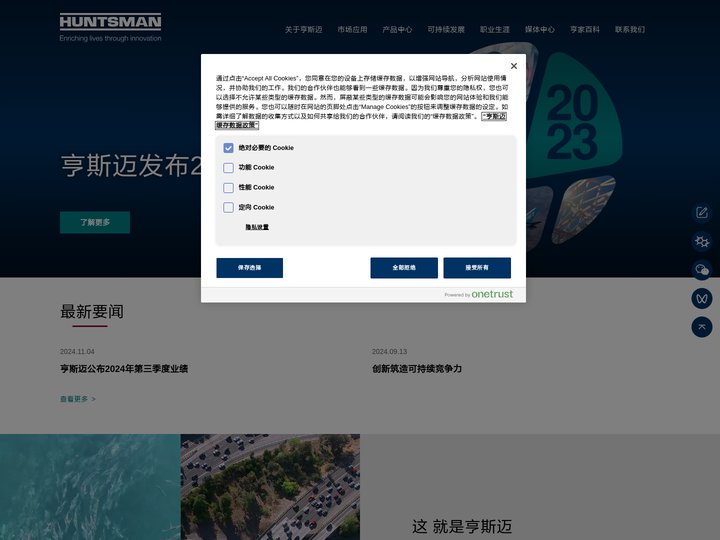
Task: Enable the 性能 Cookie checkbox
Action: (228, 187)
